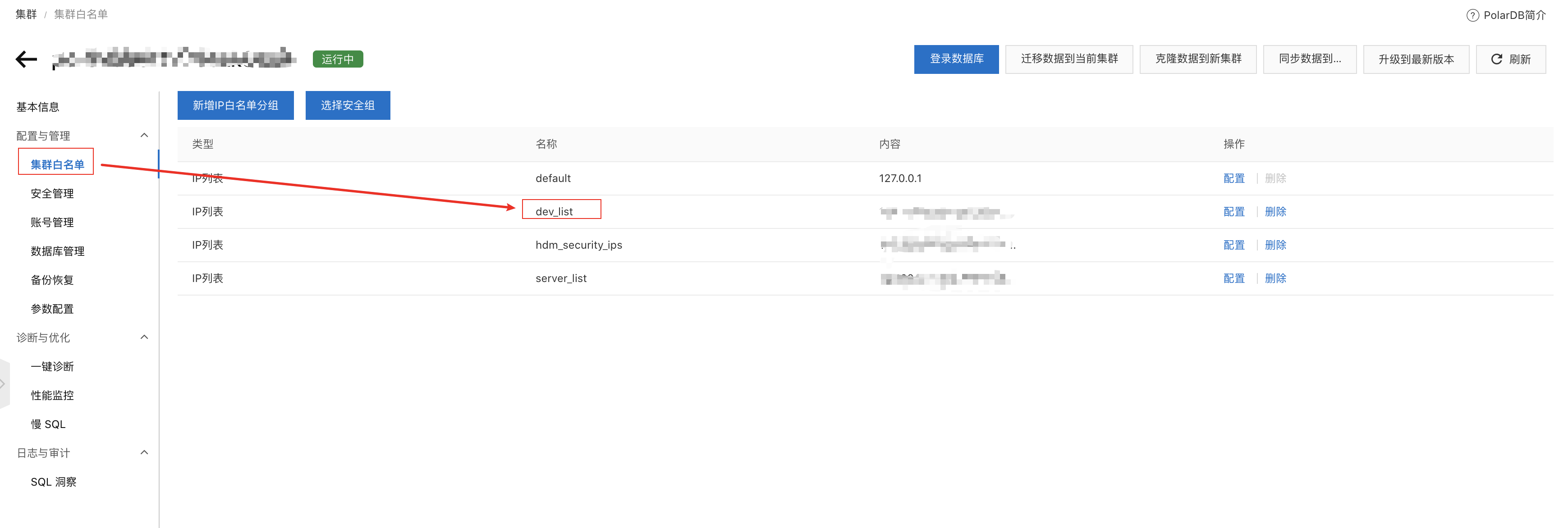
Task: Click 配置 link for dev_list row
Action: [1233, 212]
